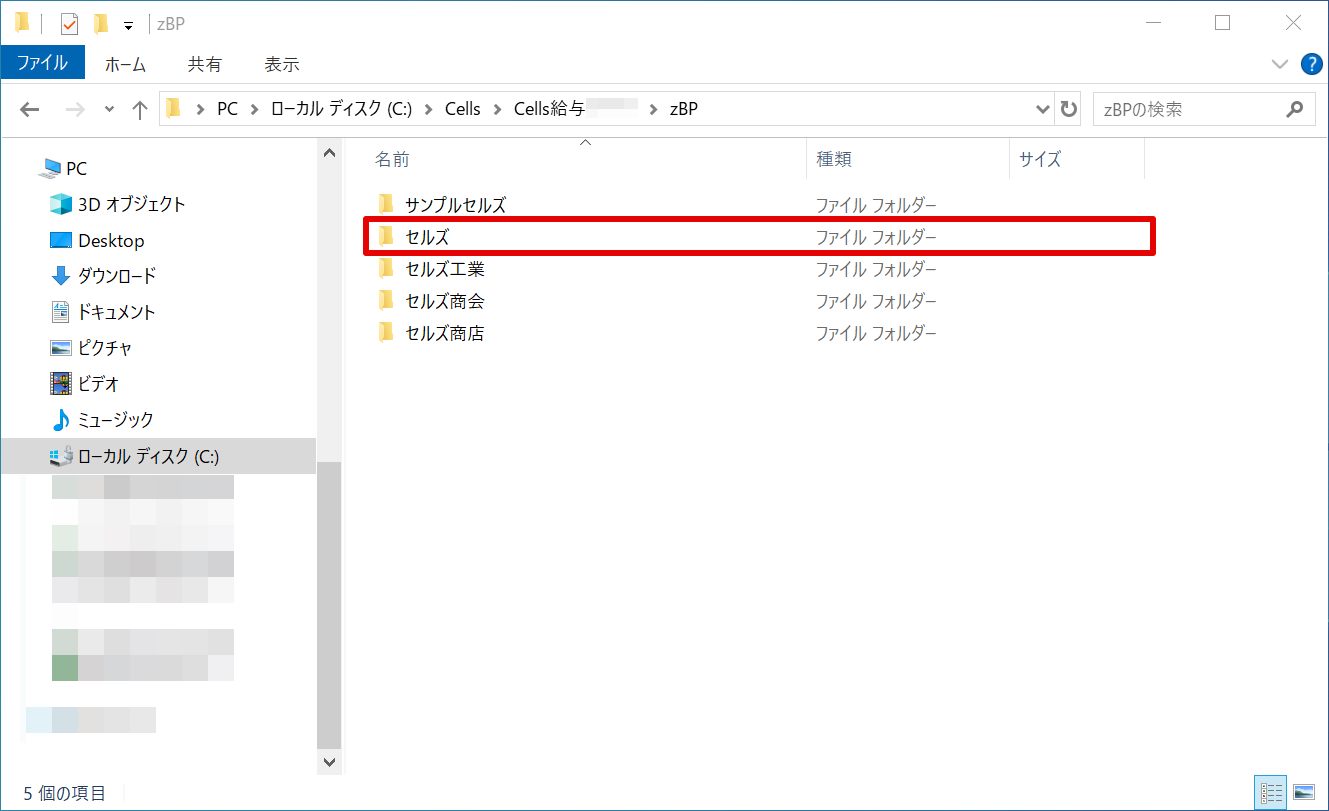Refresh the current folder view
The height and width of the screenshot is (811, 1329).
click(x=1069, y=110)
